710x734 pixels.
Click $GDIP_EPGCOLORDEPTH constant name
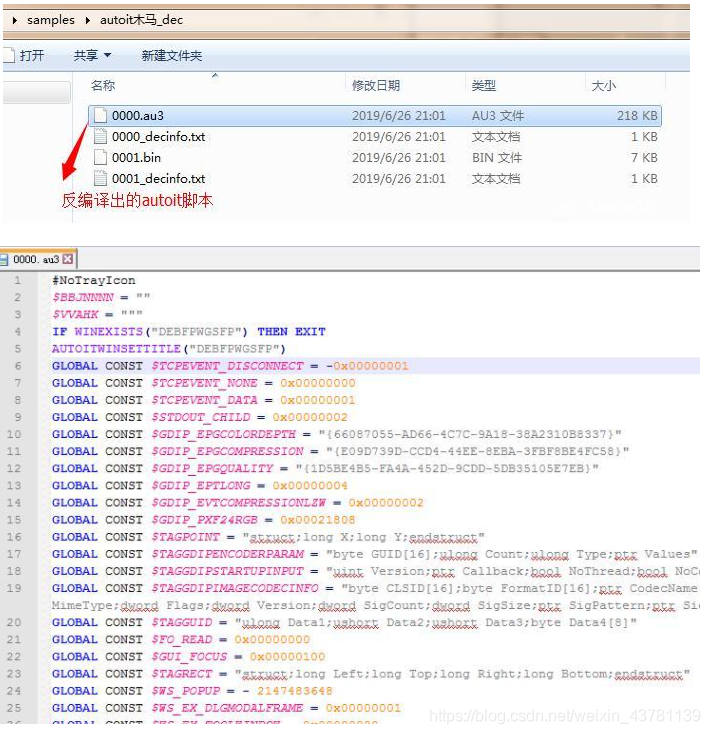[x=224, y=434]
